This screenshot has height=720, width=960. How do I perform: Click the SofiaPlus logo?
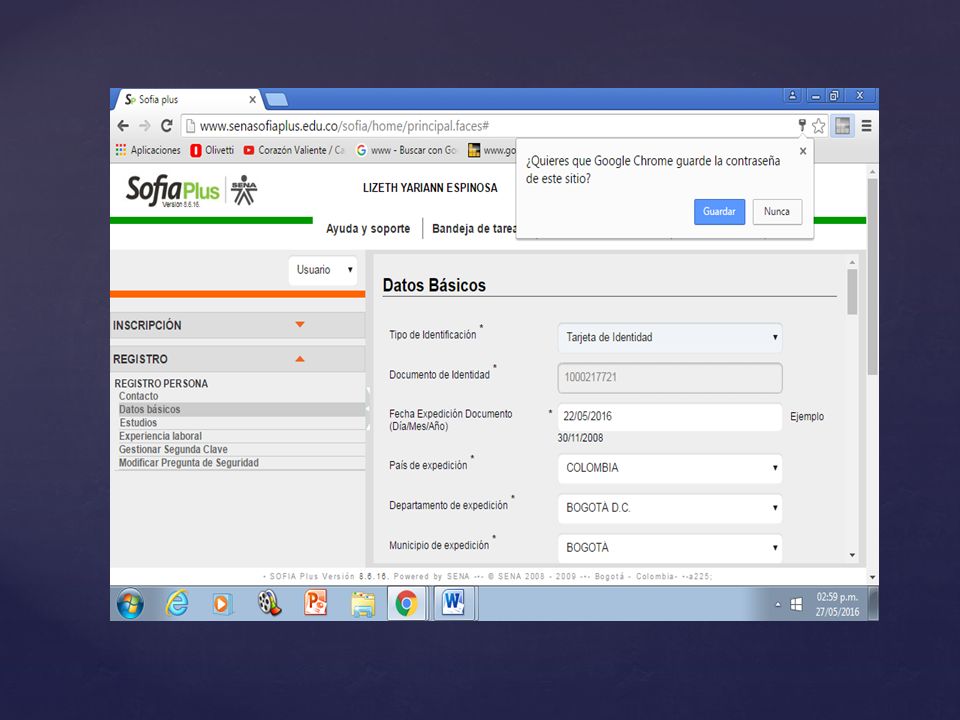click(x=173, y=190)
